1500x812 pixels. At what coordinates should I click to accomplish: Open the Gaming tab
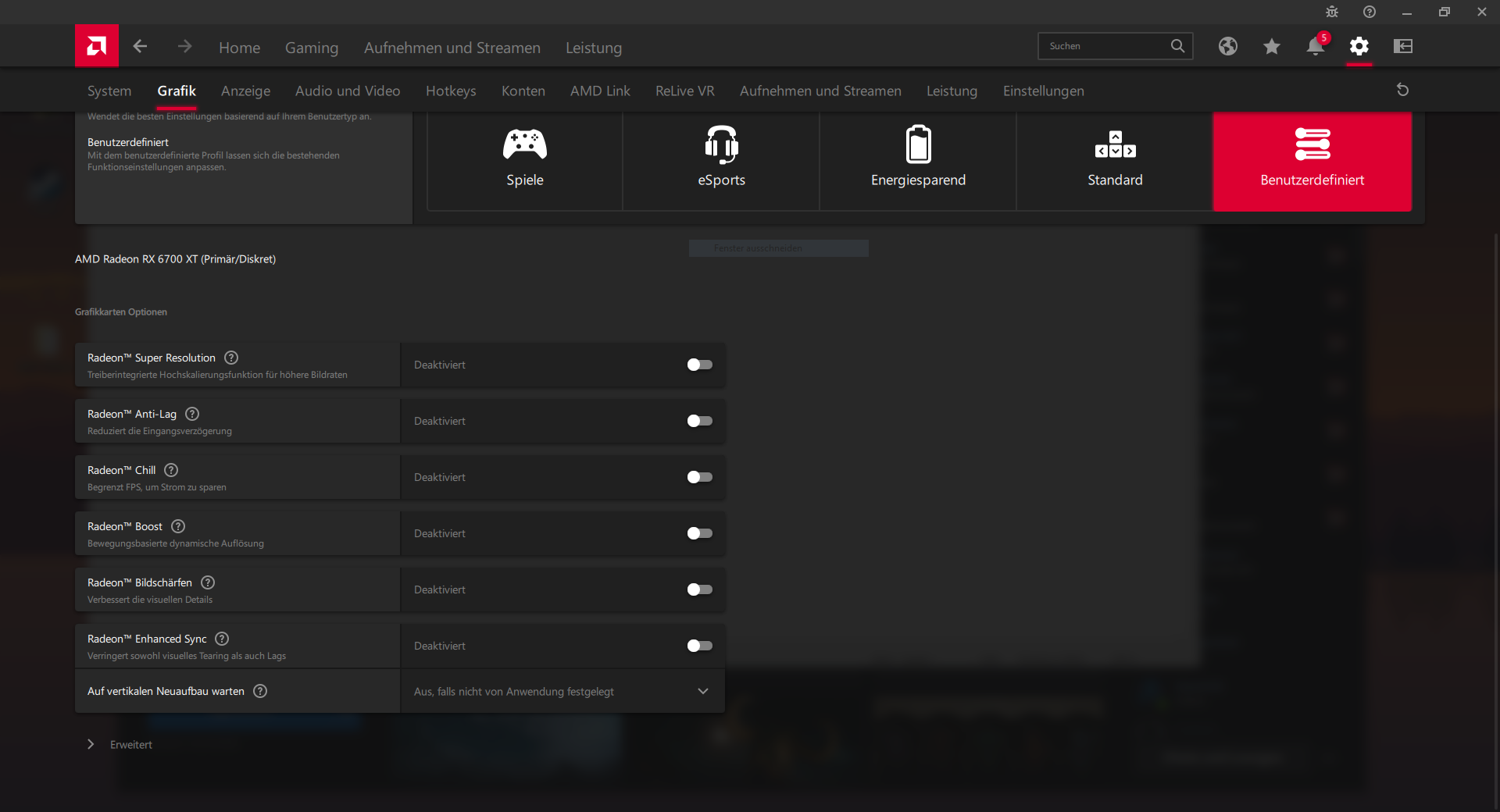coord(312,48)
